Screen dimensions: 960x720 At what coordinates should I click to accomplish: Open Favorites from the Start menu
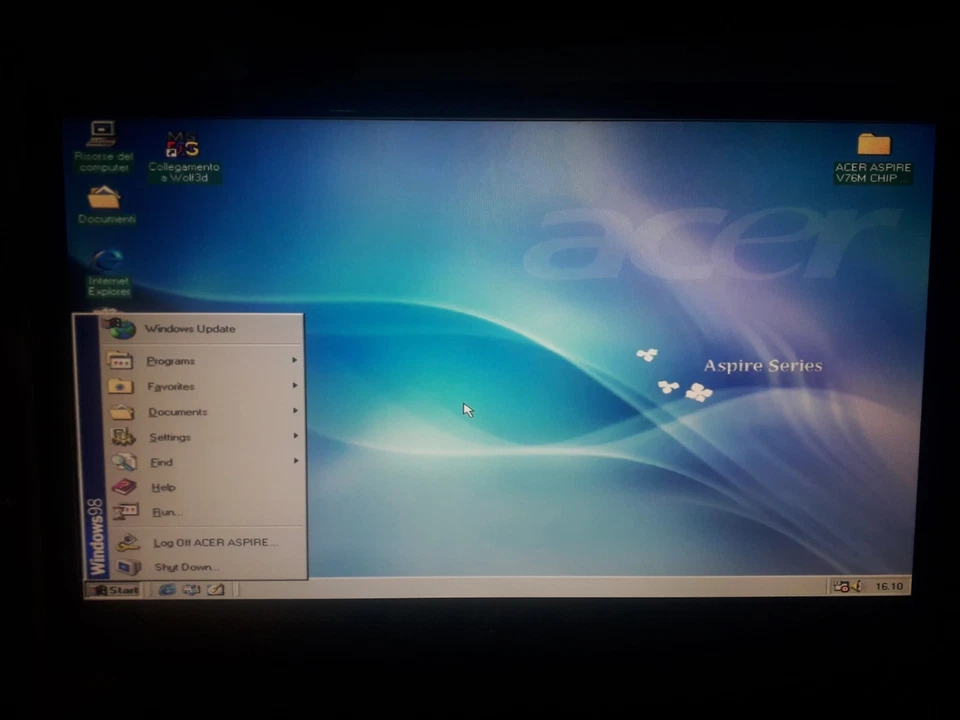[170, 386]
